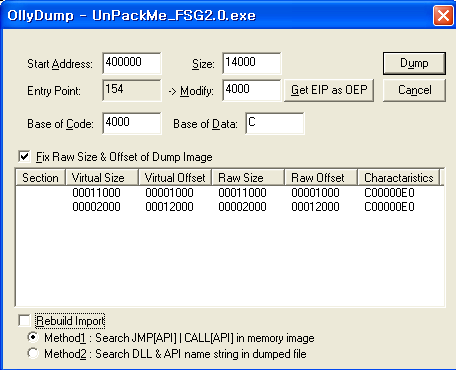The width and height of the screenshot is (456, 370).
Task: Select Virtual Size cell 00002000
Action: pos(96,207)
